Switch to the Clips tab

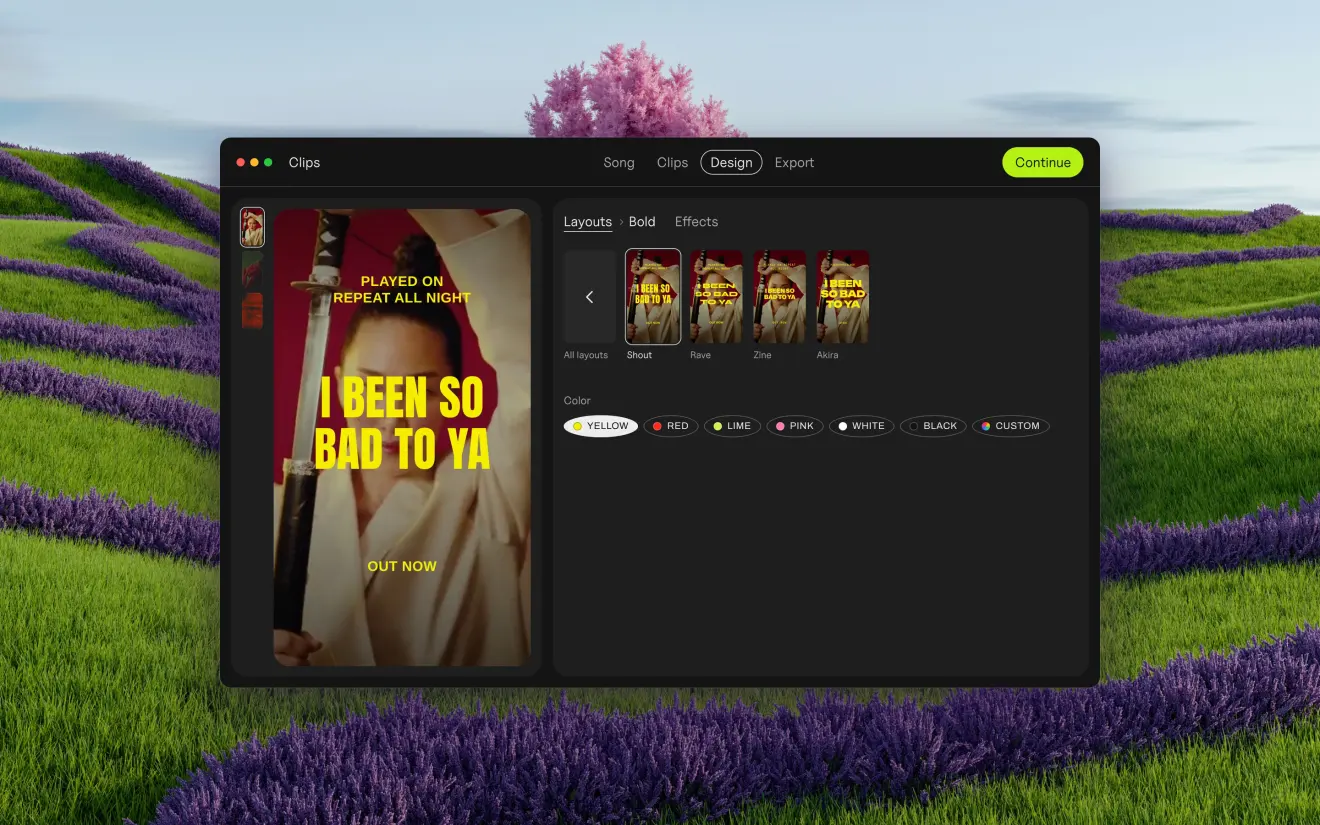(672, 163)
